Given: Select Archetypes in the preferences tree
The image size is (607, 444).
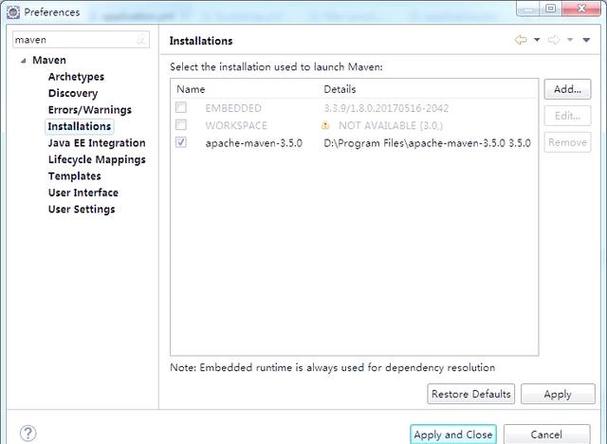Looking at the screenshot, I should click(x=76, y=77).
